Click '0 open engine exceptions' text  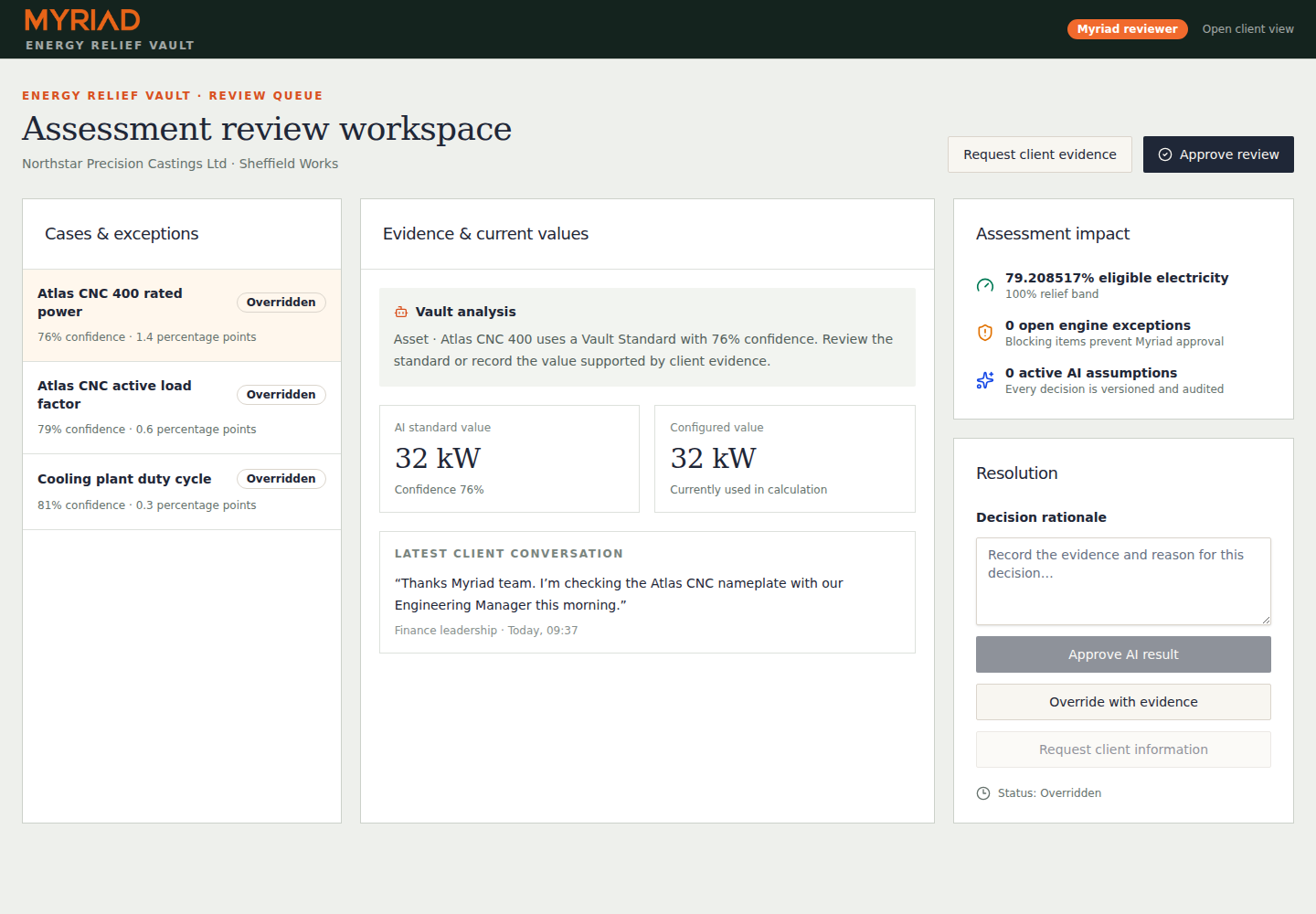click(x=1098, y=325)
